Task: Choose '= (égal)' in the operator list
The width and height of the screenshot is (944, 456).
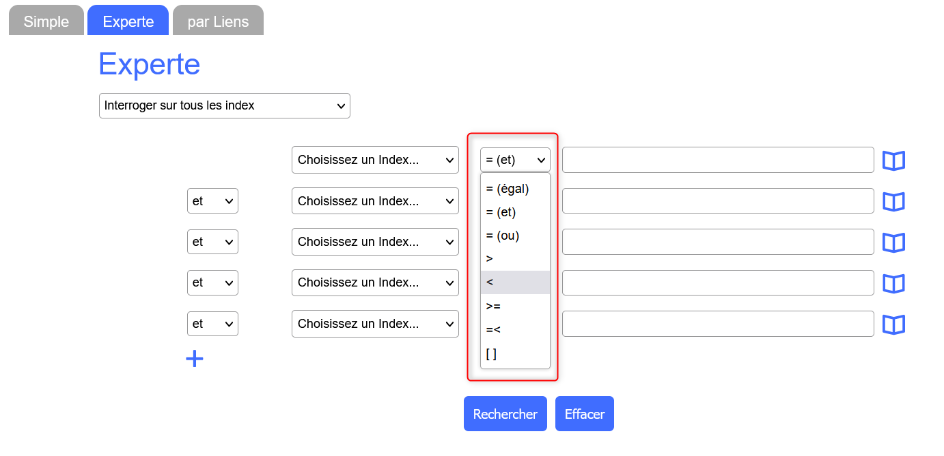Action: click(x=515, y=188)
